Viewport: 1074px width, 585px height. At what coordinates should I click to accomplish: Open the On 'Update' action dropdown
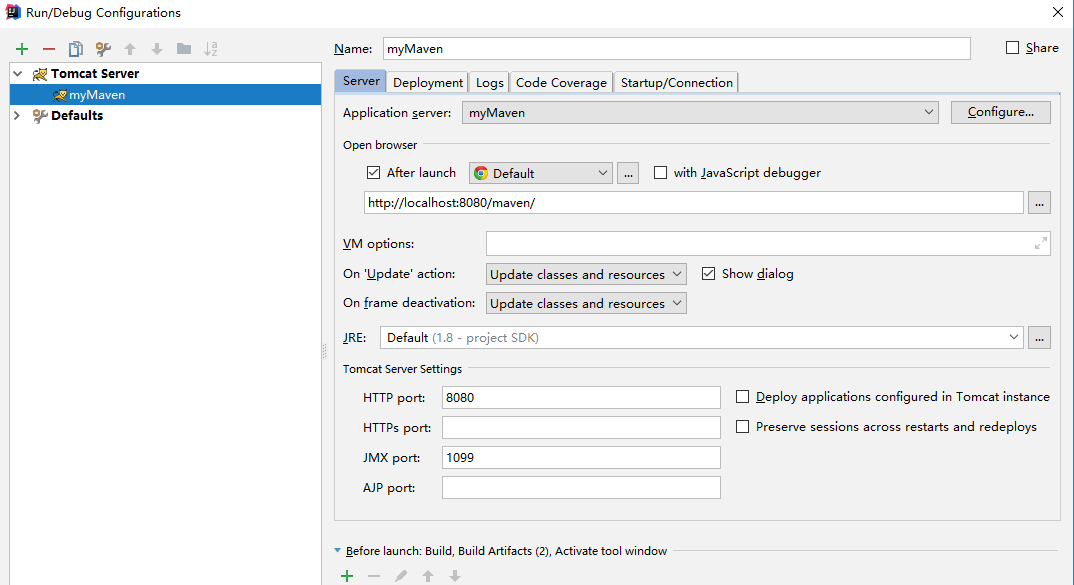tap(586, 274)
